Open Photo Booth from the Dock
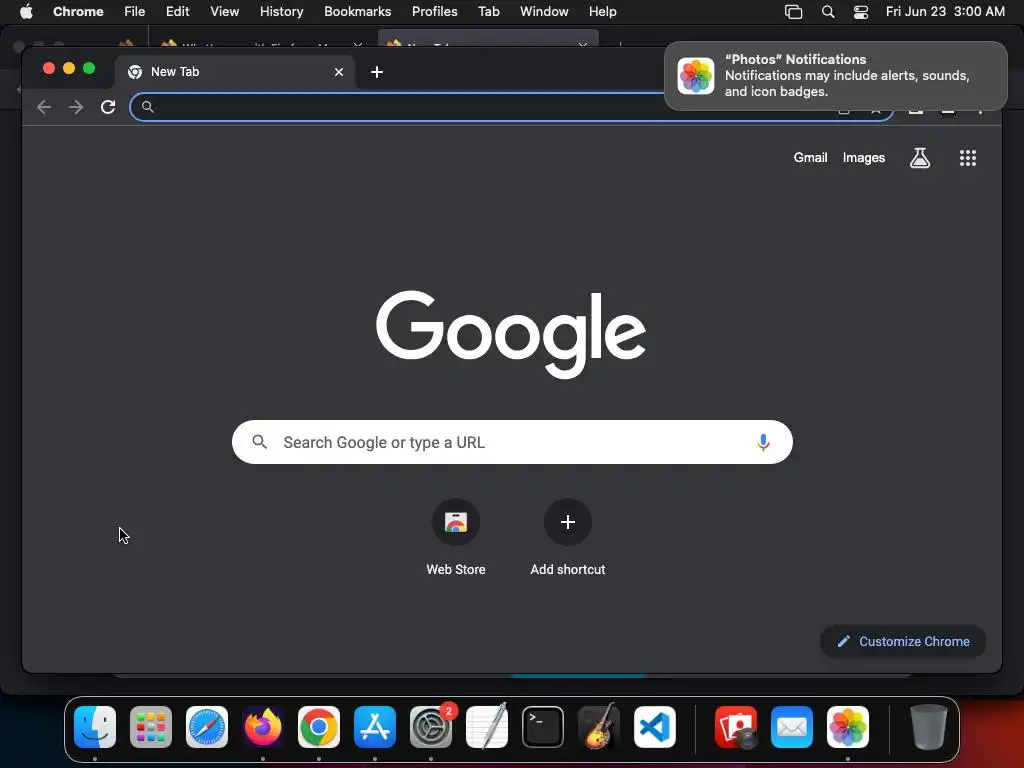This screenshot has width=1024, height=768. (736, 726)
